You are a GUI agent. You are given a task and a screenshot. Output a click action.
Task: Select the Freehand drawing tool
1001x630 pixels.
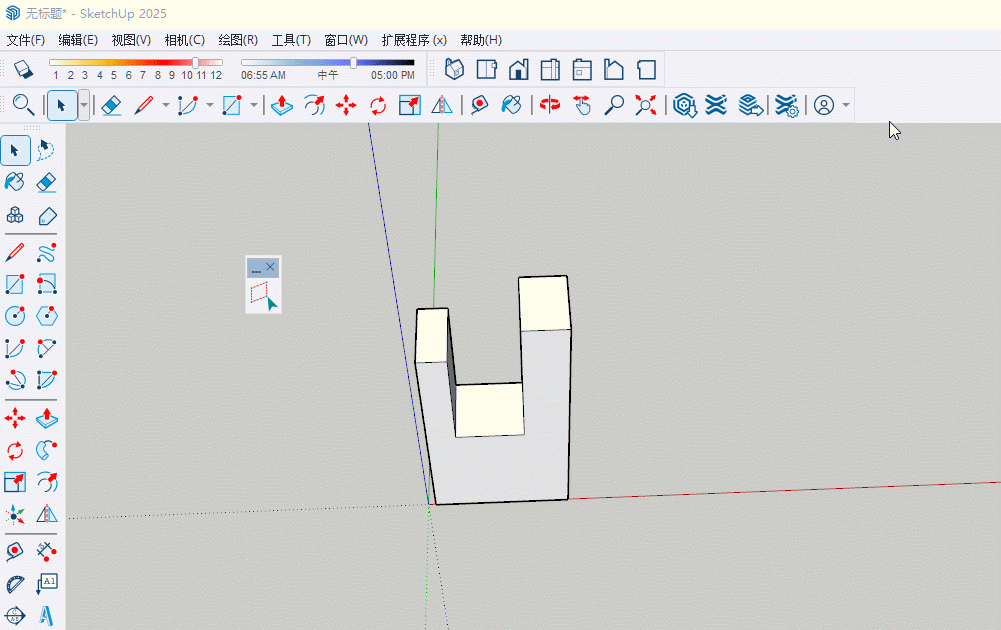pos(46,252)
